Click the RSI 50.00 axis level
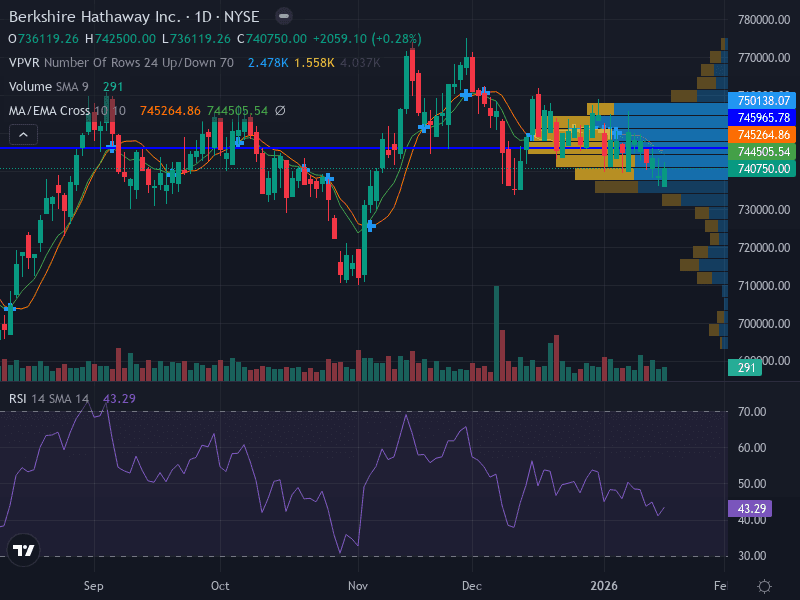The image size is (800, 600). [x=752, y=484]
